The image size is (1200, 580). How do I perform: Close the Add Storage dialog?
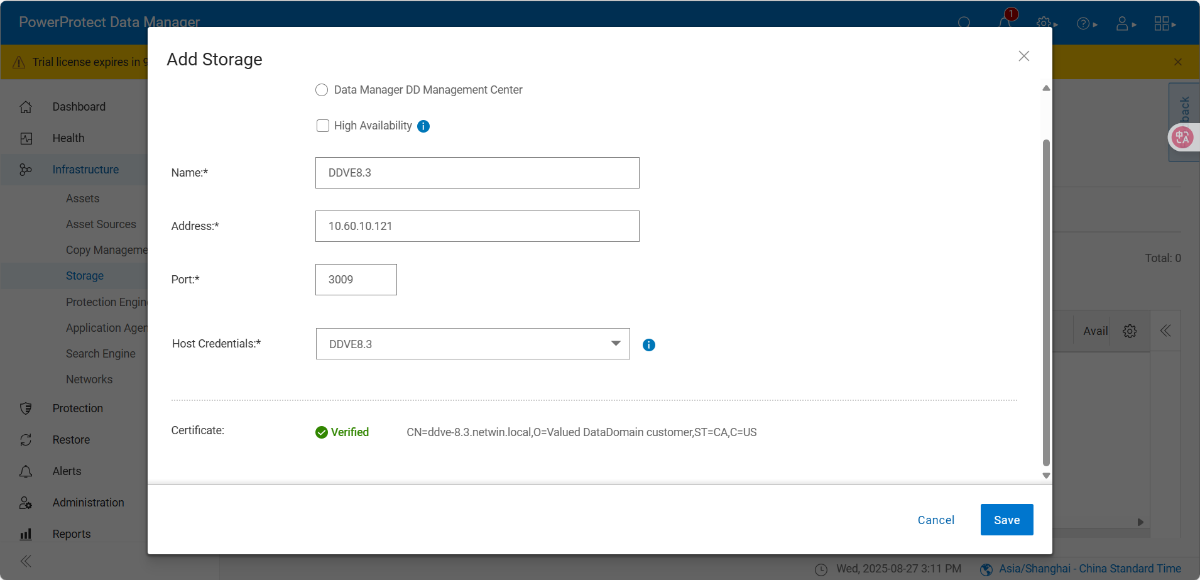pyautogui.click(x=1023, y=56)
